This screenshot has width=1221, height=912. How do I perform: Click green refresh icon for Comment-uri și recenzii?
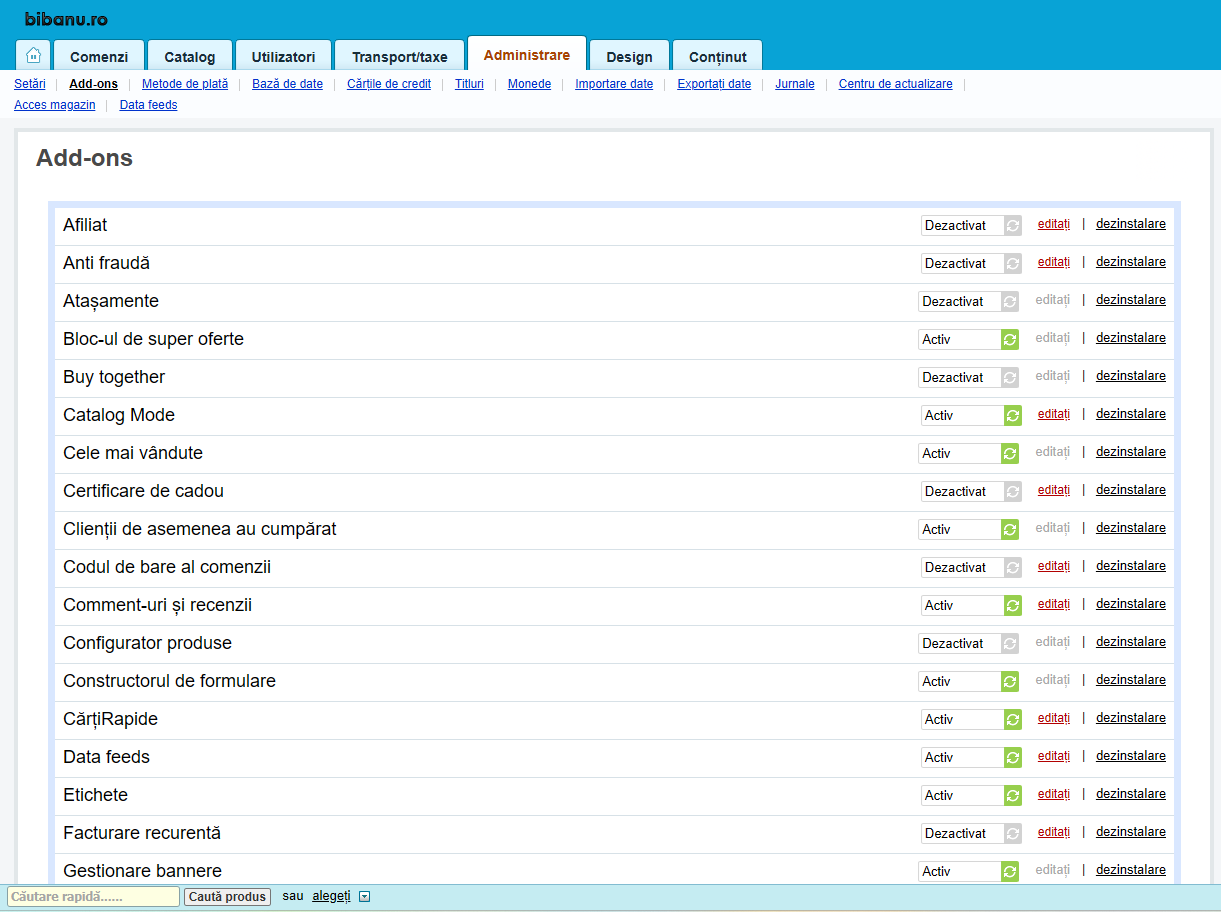(x=1013, y=606)
